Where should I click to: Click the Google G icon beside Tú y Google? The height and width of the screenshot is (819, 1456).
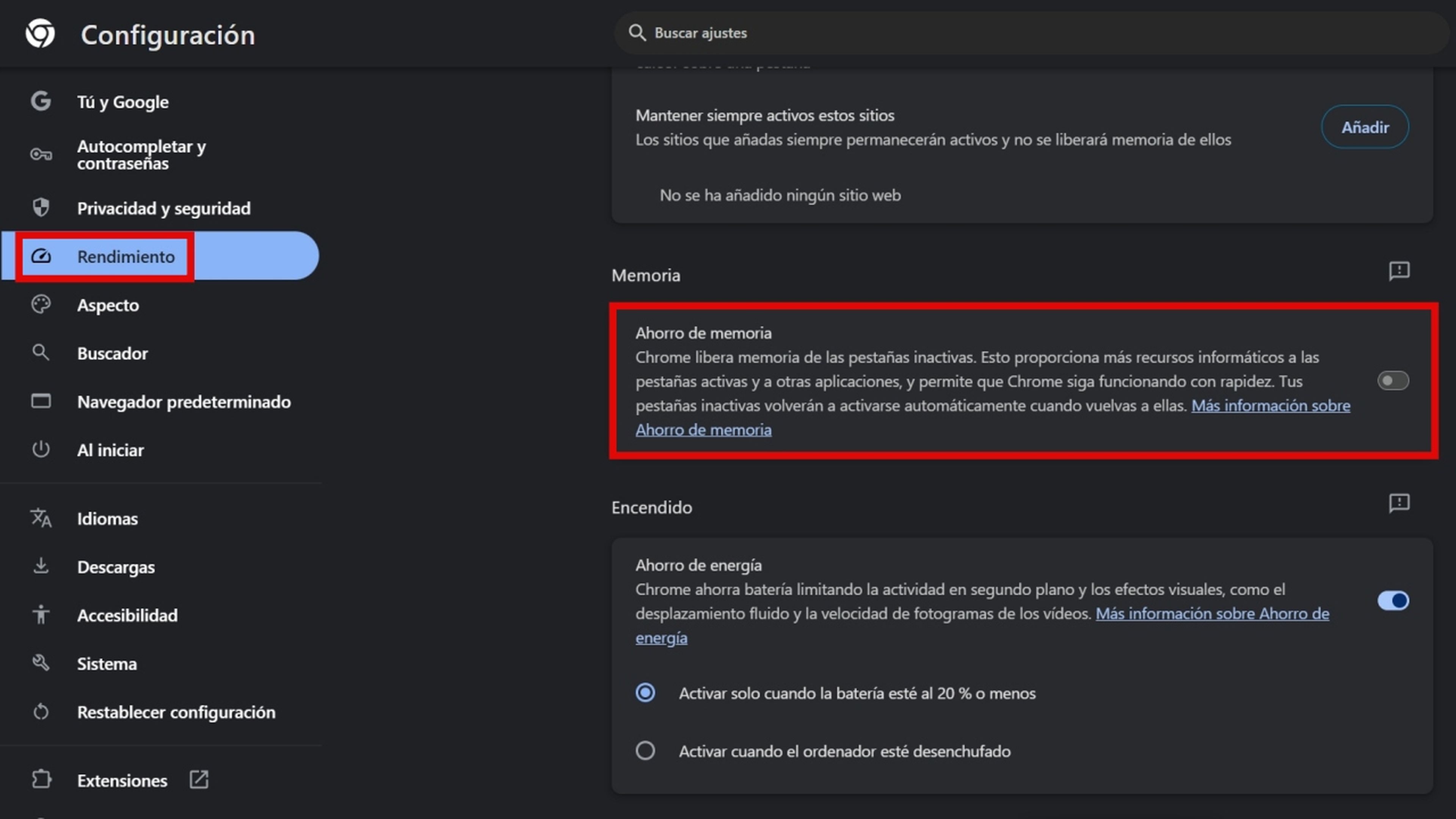point(41,101)
